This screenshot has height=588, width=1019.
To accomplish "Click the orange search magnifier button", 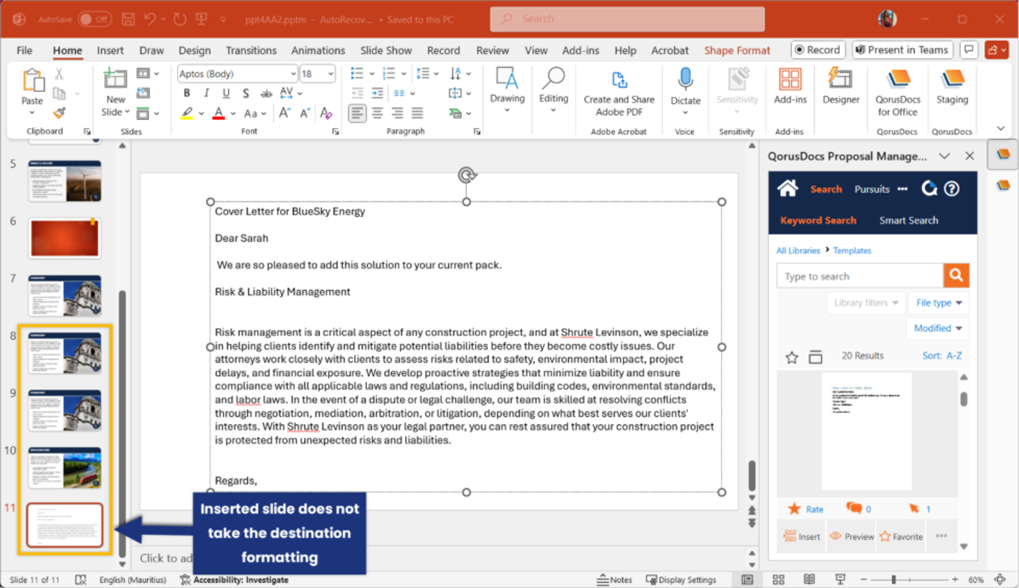I will [x=956, y=276].
